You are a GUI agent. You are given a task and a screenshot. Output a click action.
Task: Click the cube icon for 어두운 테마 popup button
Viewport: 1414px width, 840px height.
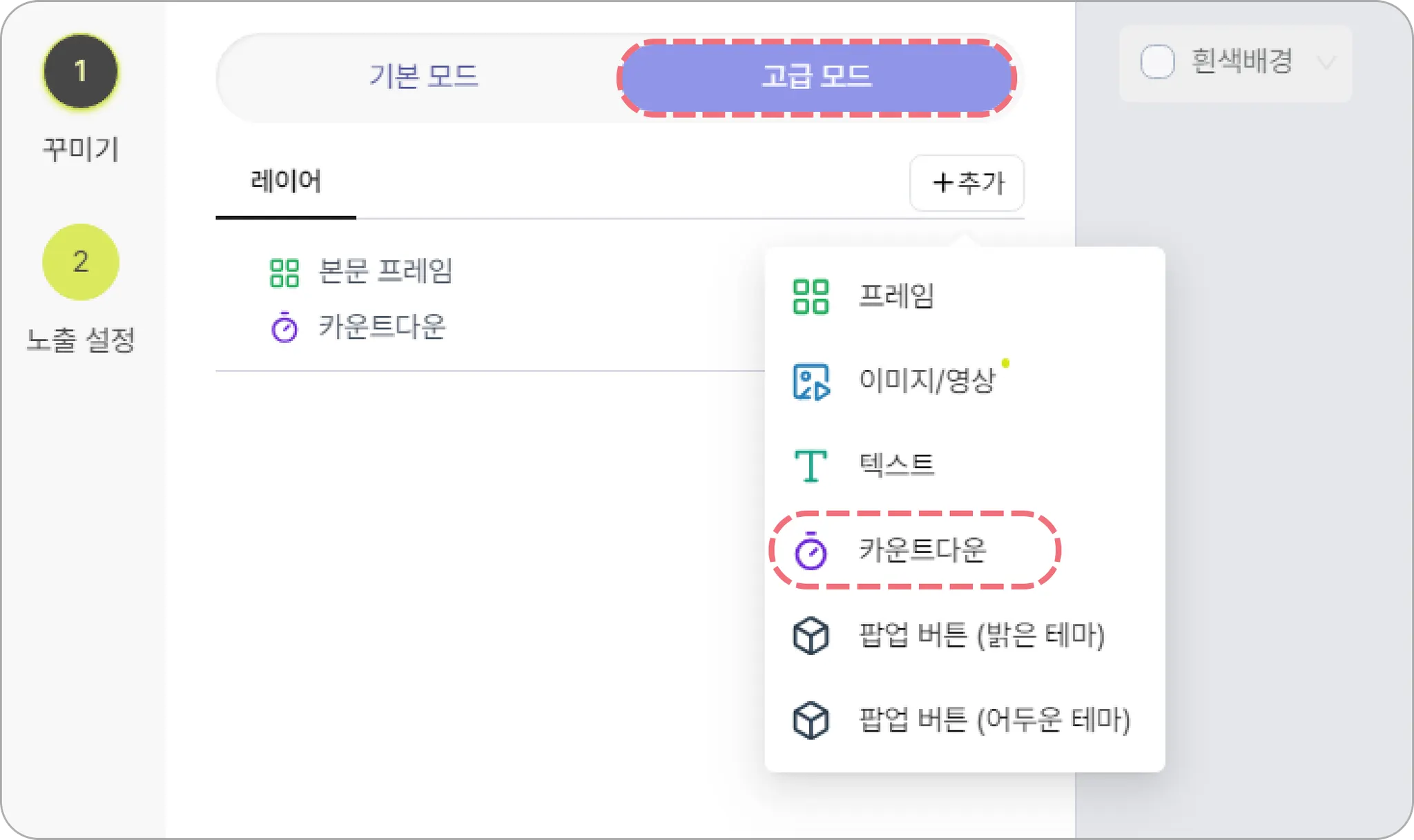[x=810, y=721]
